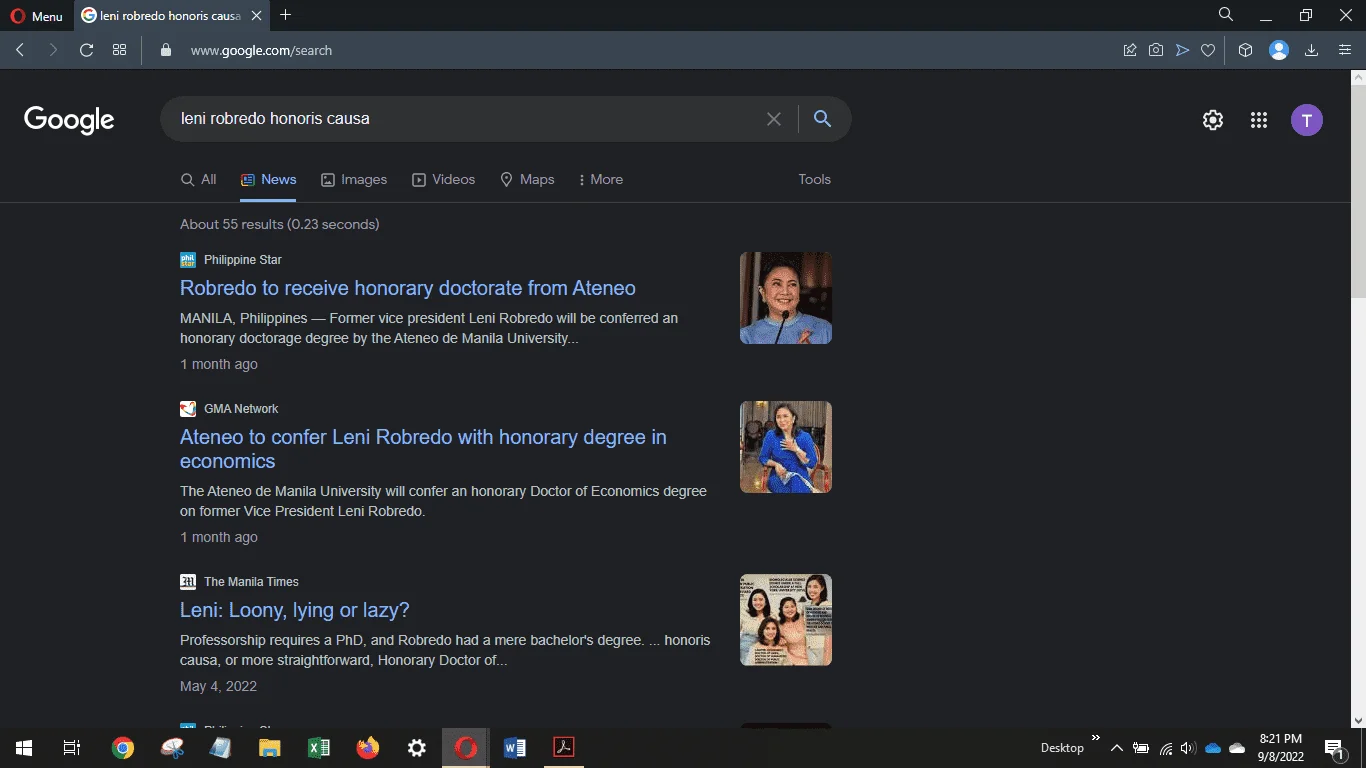
Task: Open the Speed Dial start page
Action: pyautogui.click(x=119, y=50)
